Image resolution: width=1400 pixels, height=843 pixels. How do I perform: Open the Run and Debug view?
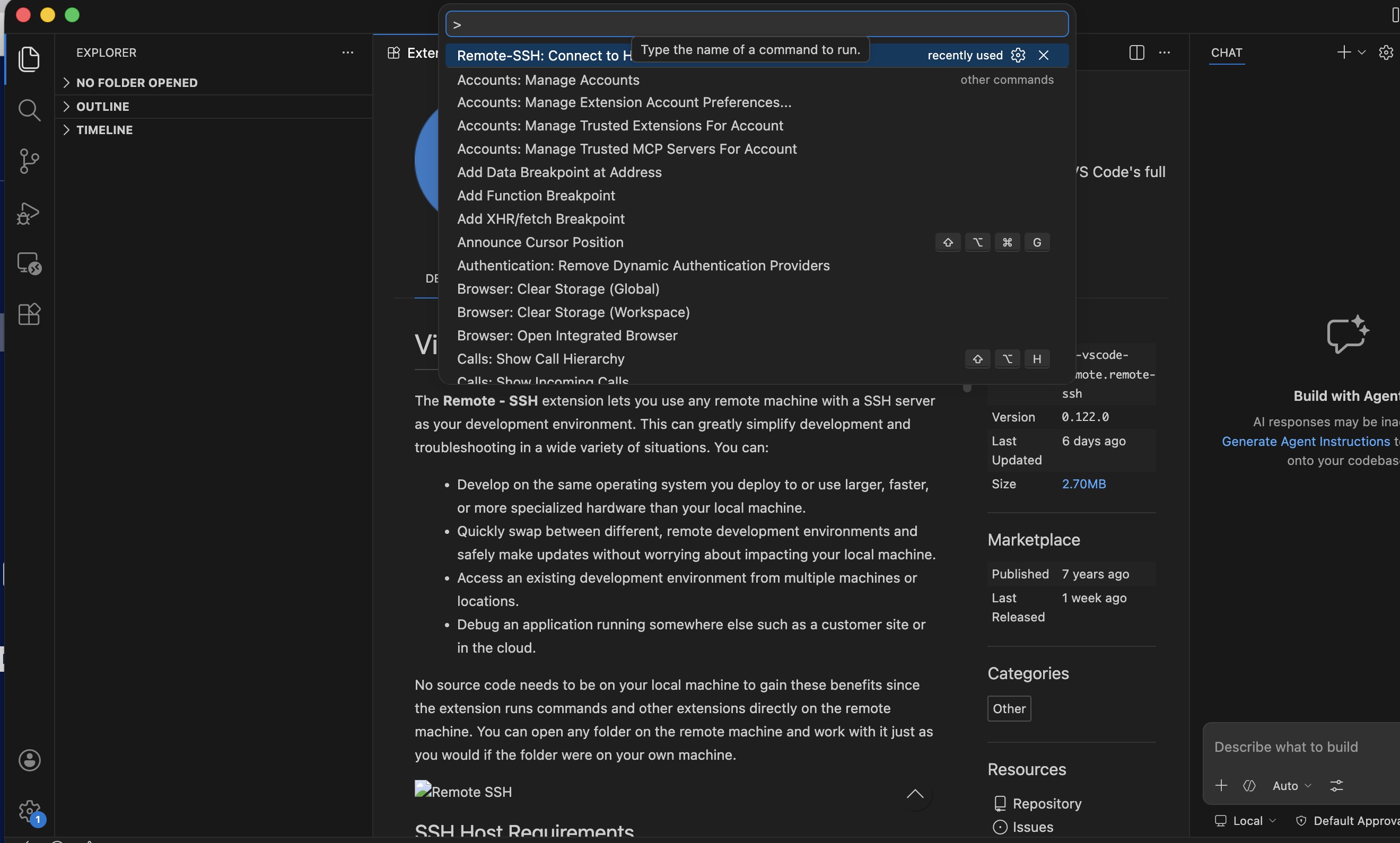pos(29,213)
